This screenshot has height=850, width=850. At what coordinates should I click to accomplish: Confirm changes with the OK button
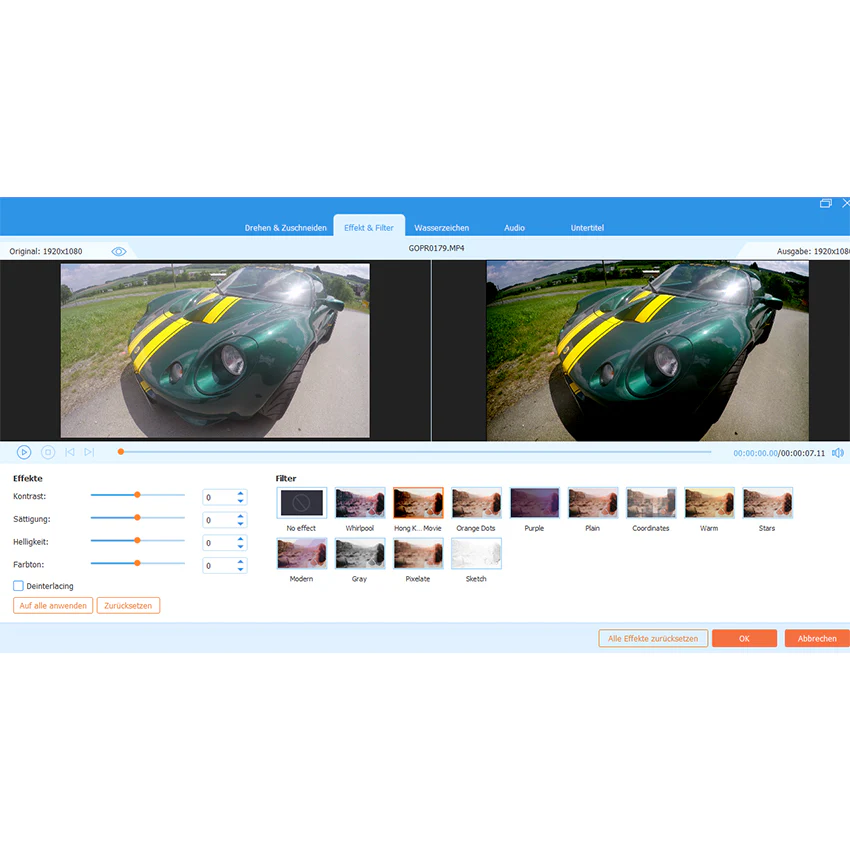point(744,639)
